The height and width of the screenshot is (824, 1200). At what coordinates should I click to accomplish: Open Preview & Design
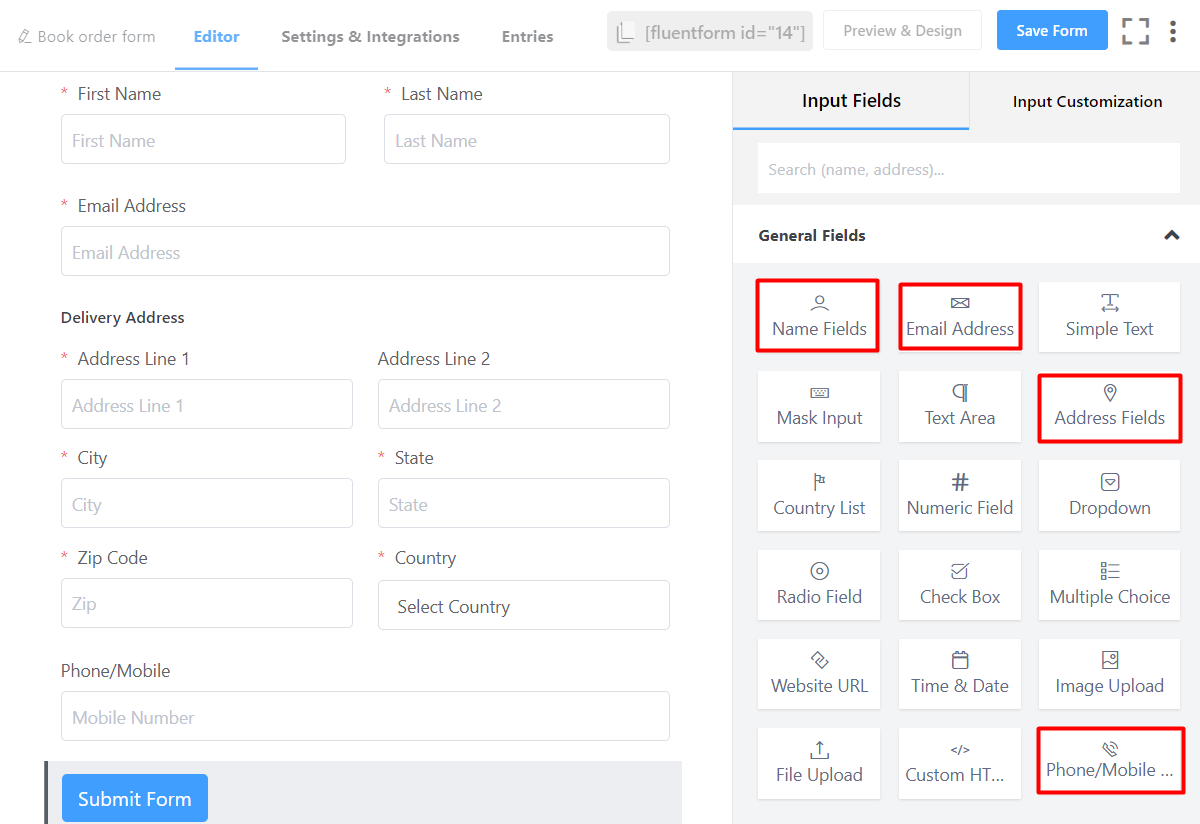[901, 30]
